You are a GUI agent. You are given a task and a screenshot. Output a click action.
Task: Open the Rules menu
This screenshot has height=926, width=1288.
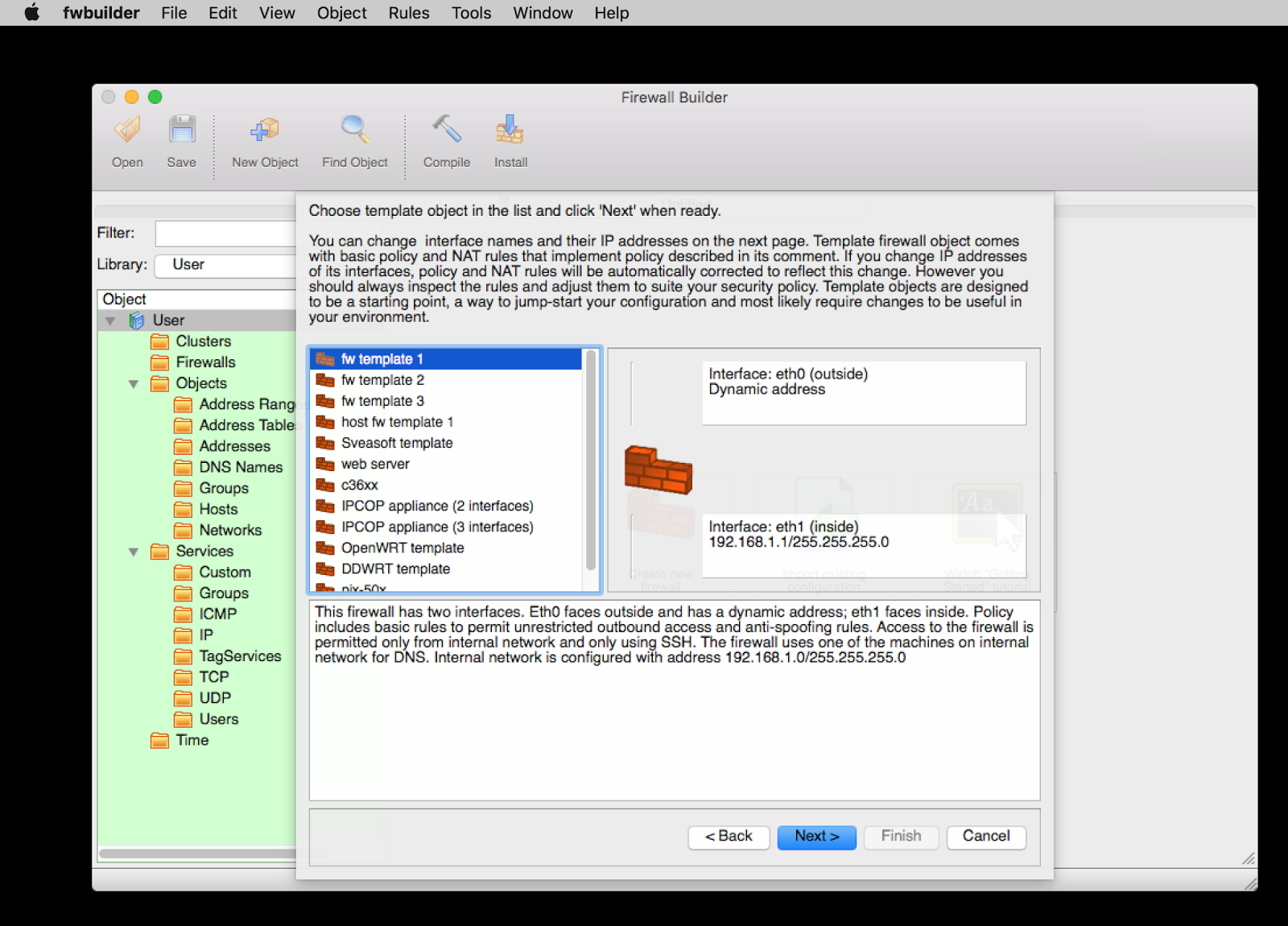(408, 13)
